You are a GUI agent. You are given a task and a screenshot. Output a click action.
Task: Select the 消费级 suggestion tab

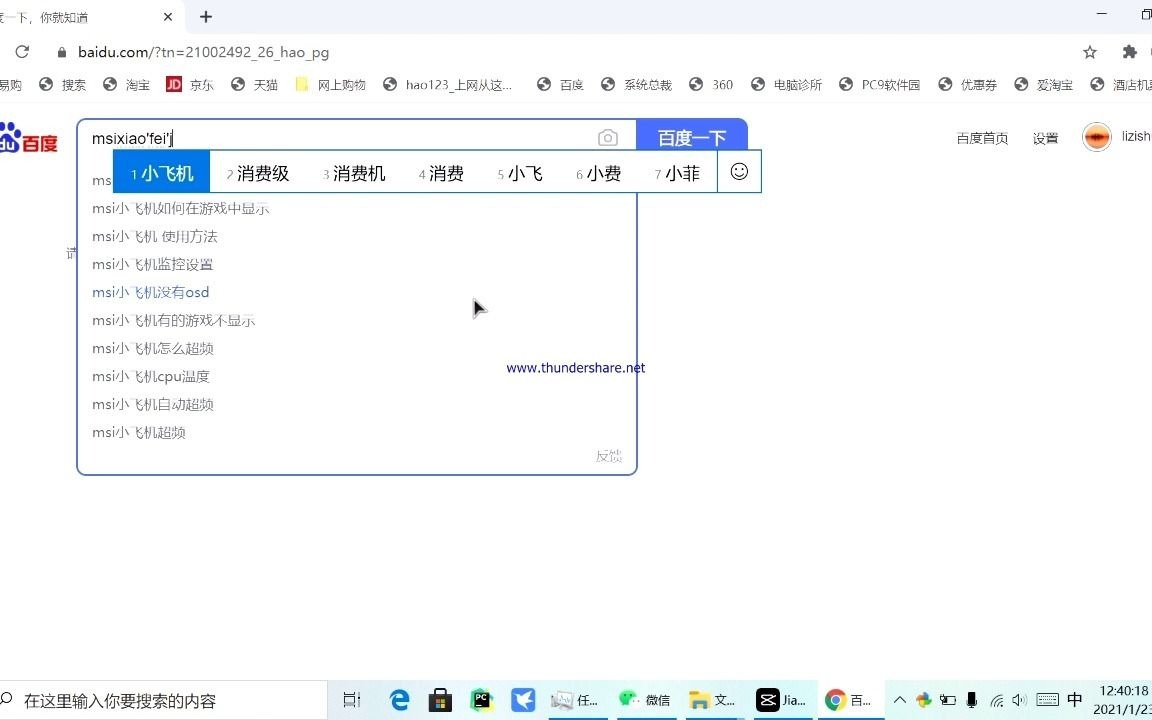coord(261,173)
